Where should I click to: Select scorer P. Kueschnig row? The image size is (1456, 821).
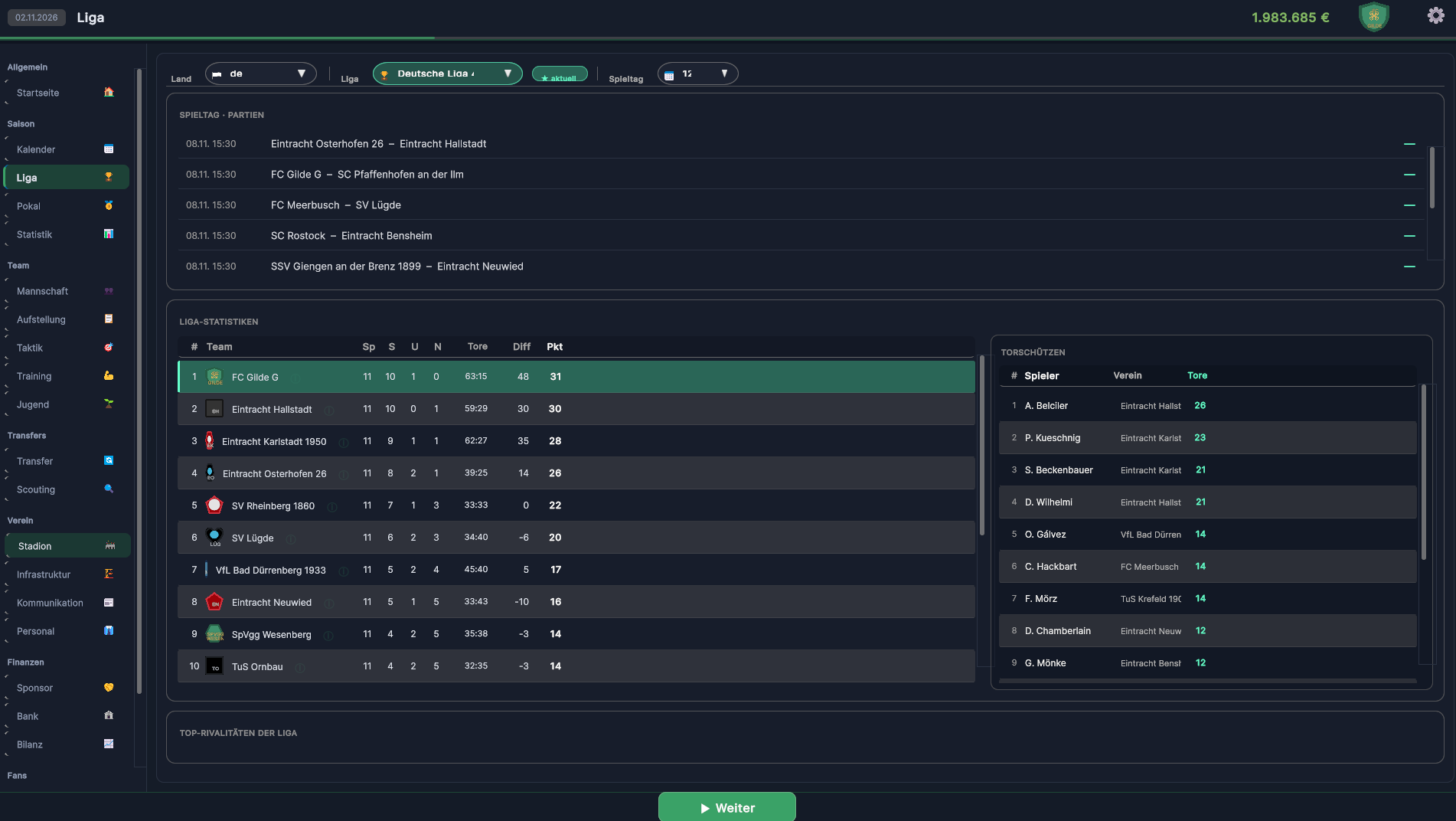click(x=1208, y=438)
